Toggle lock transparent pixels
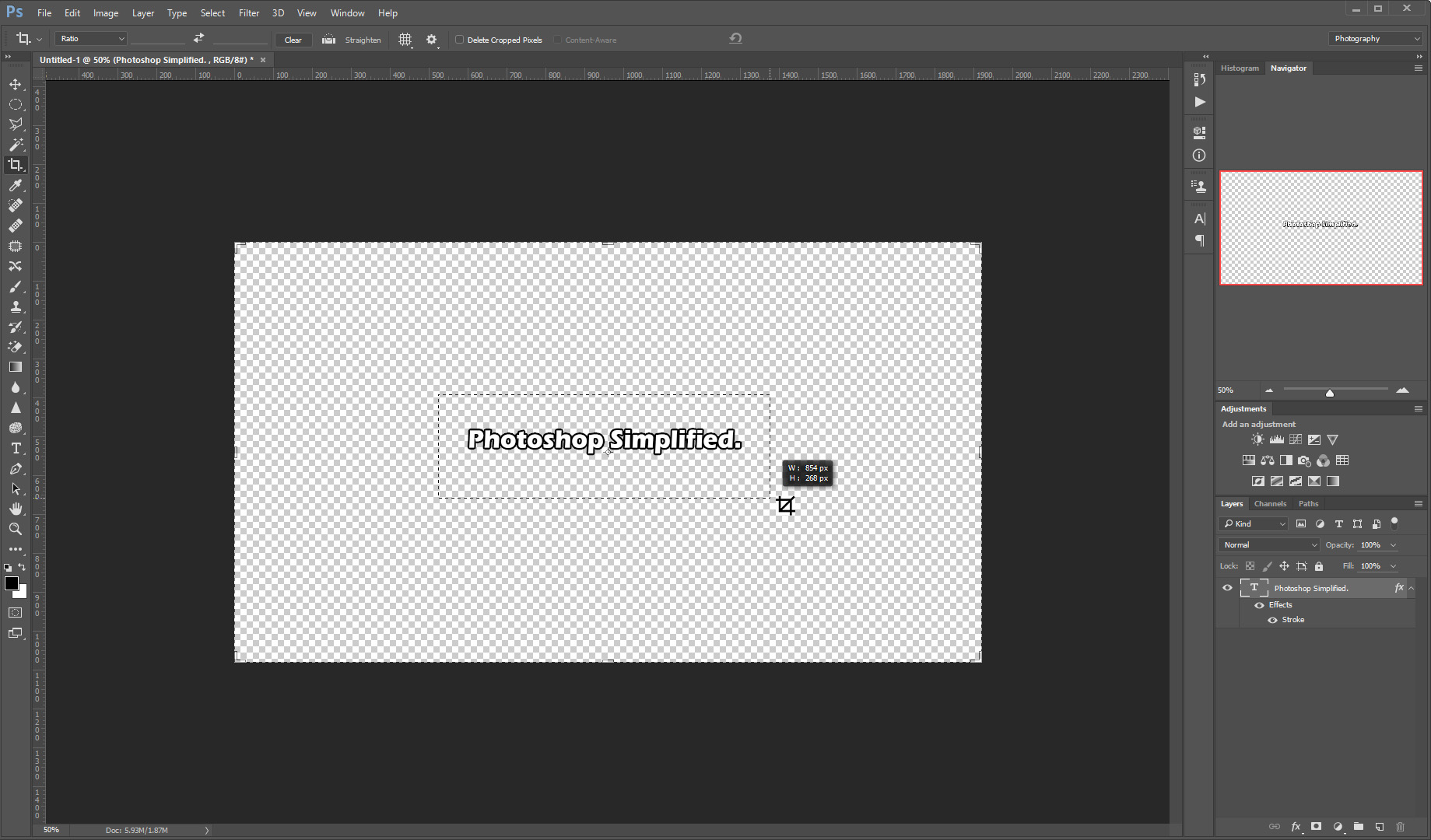Image resolution: width=1431 pixels, height=840 pixels. pyautogui.click(x=1250, y=566)
